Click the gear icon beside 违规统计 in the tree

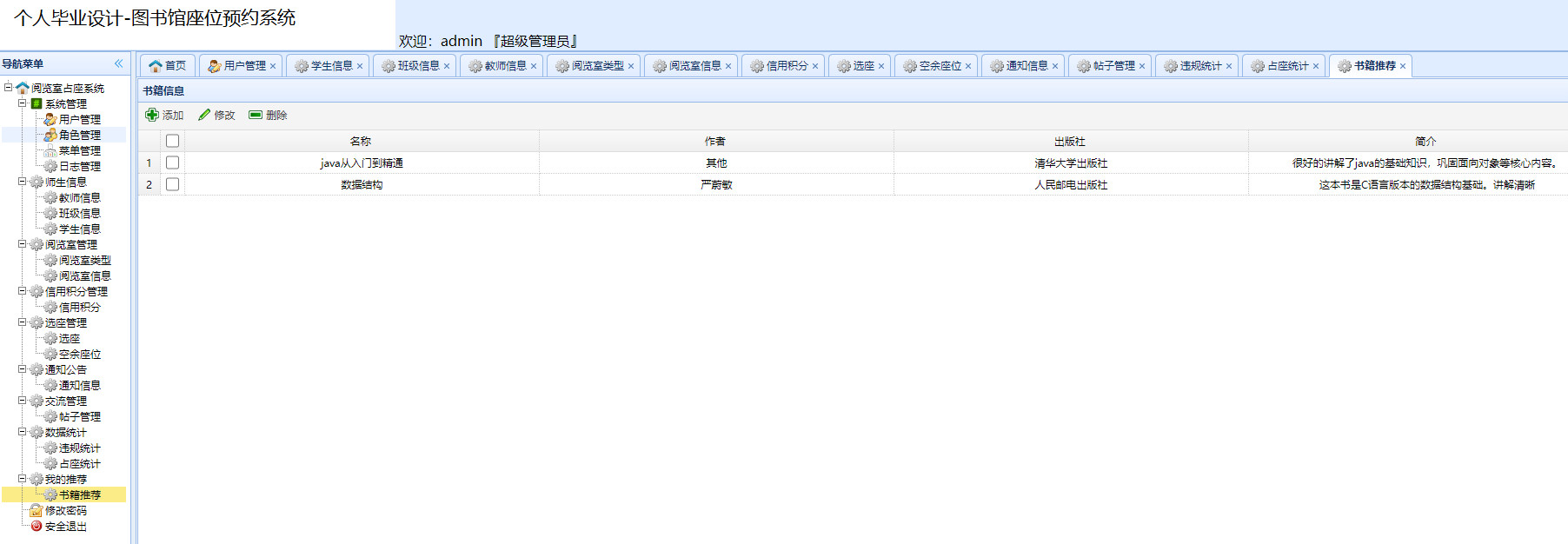click(50, 448)
